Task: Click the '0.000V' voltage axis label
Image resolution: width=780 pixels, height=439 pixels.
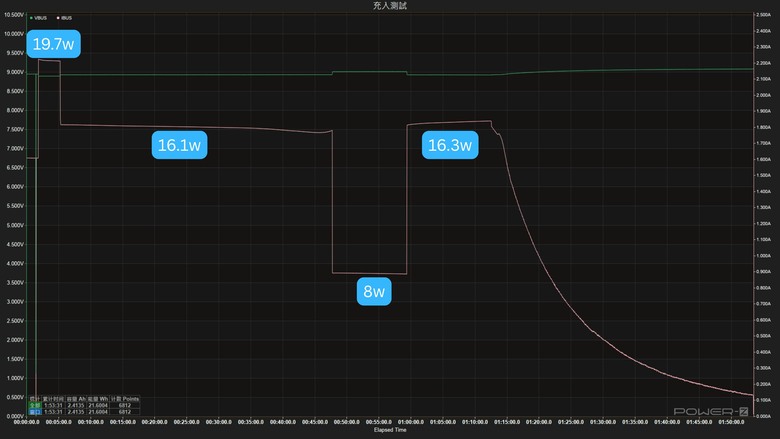Action: [14, 416]
